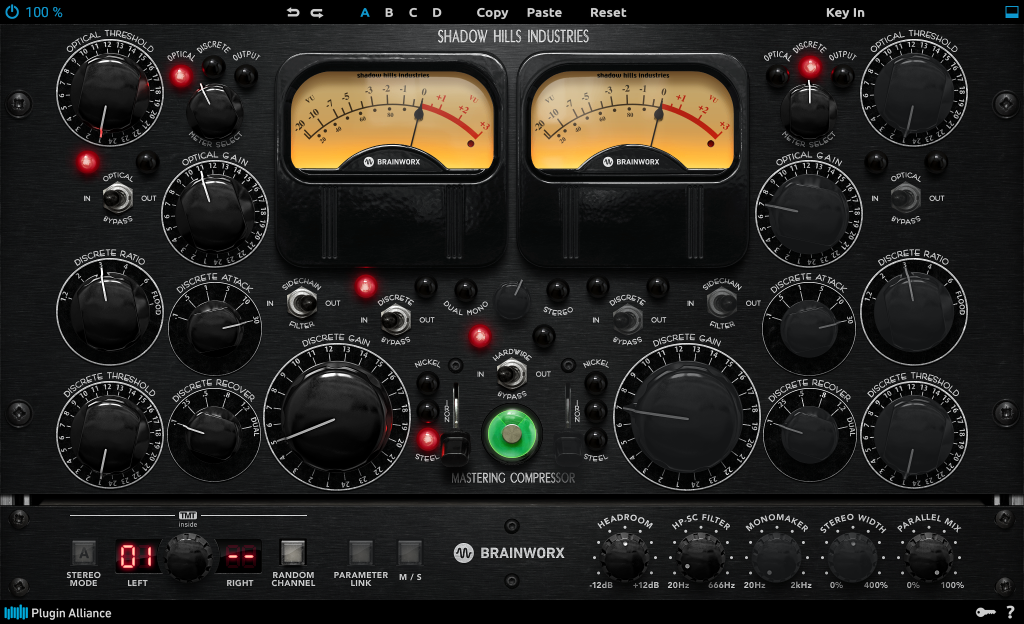Screen dimensions: 1024x624
Task: Click the left Steel transformer indicator
Action: click(x=428, y=439)
